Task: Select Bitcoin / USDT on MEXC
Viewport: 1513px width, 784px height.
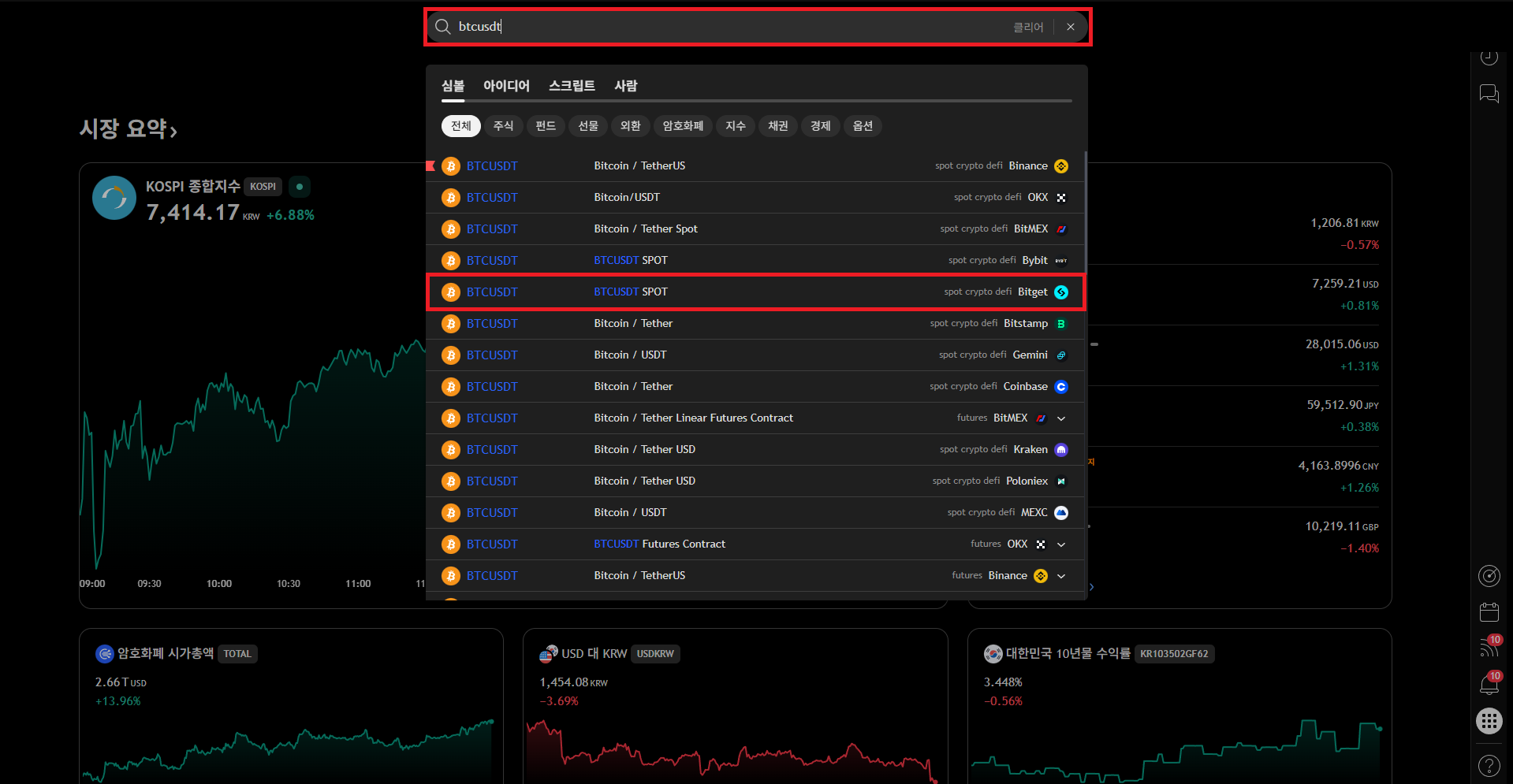Action: (755, 513)
